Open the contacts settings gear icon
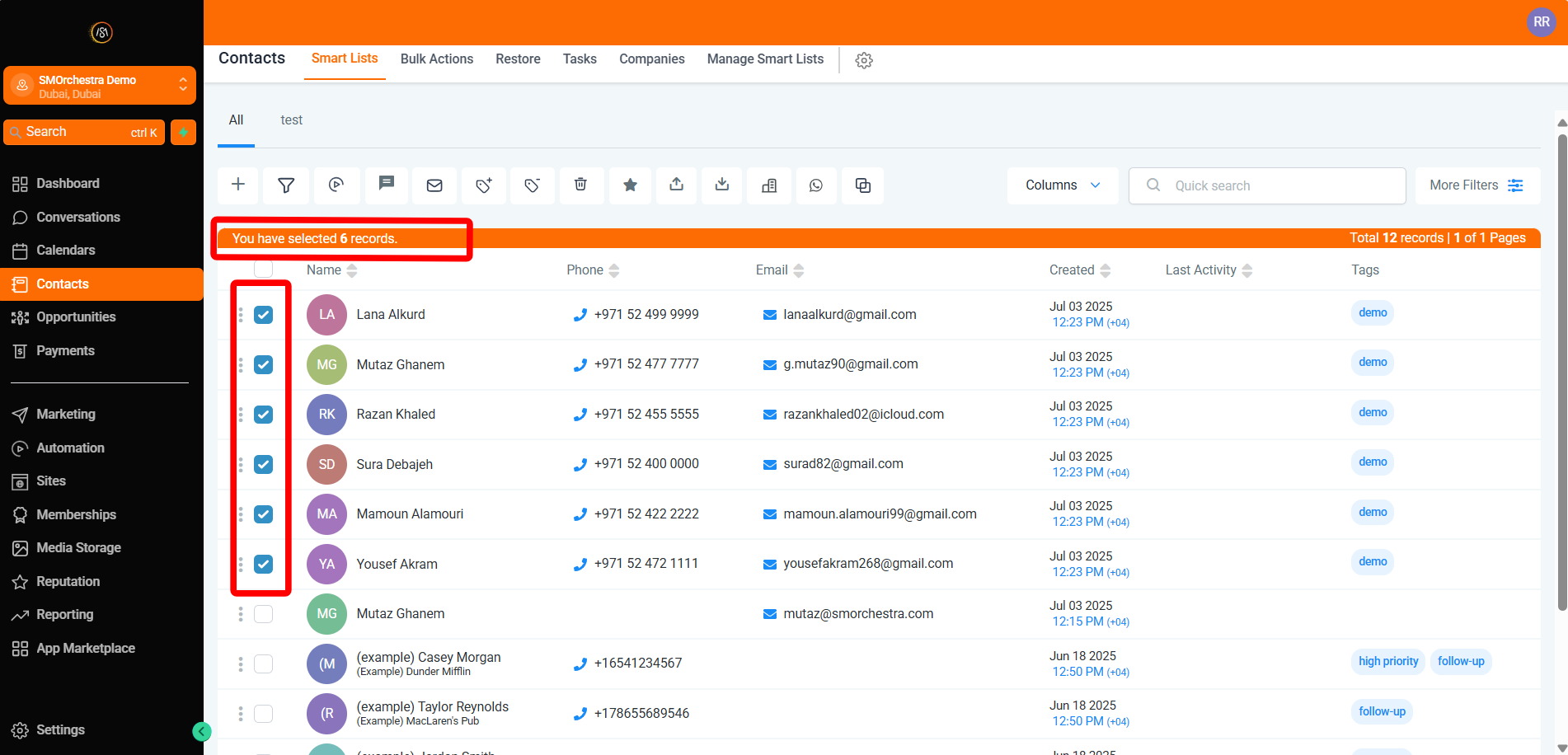The image size is (1568, 755). tap(864, 60)
